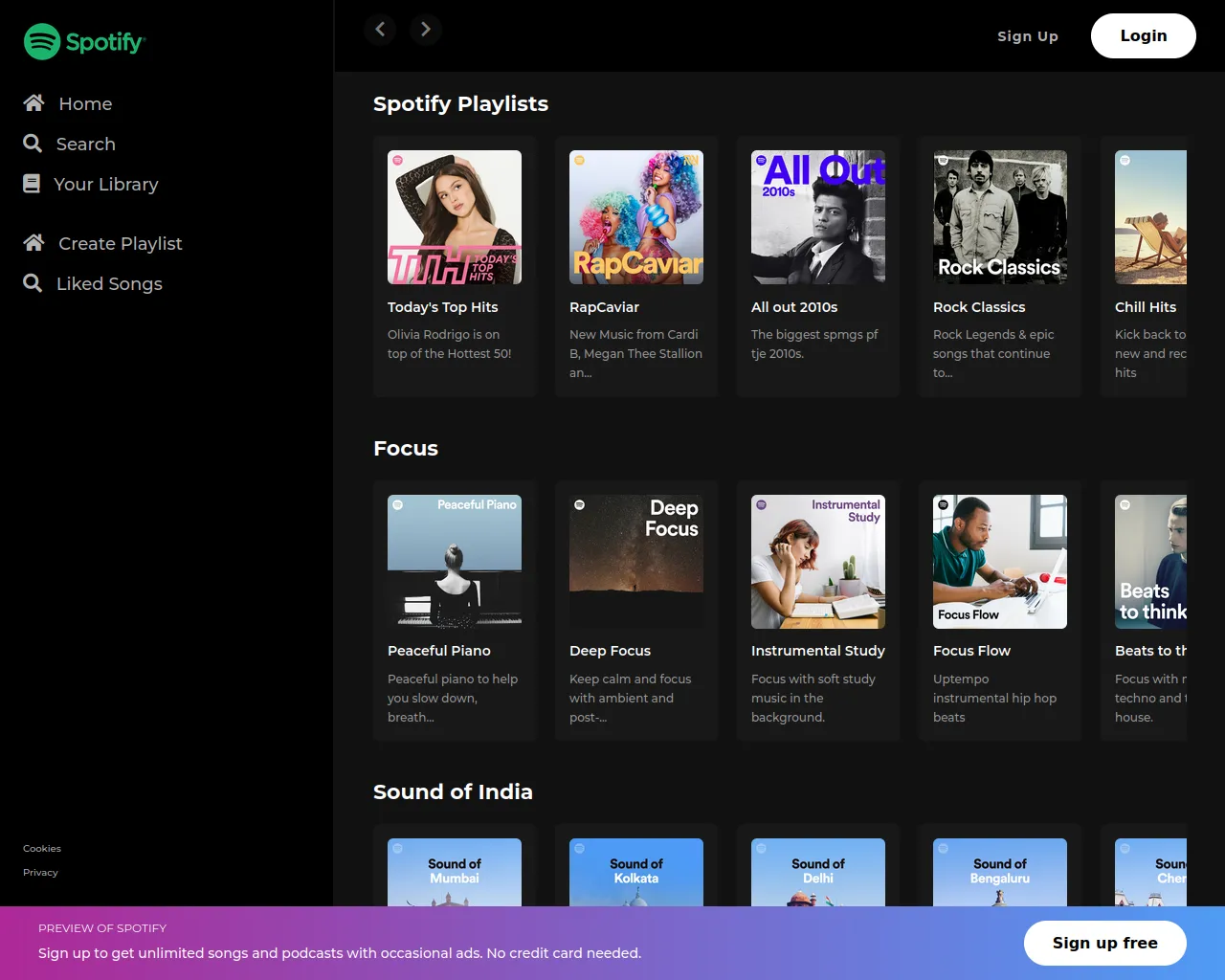Click the Spotify Playlists section heading

click(x=460, y=103)
